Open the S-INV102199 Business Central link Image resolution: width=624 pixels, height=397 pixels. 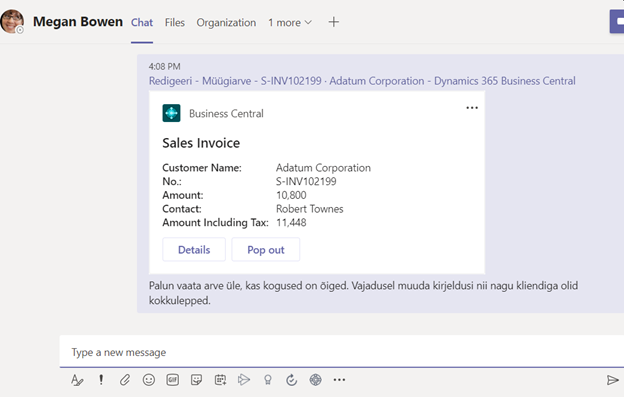(362, 81)
